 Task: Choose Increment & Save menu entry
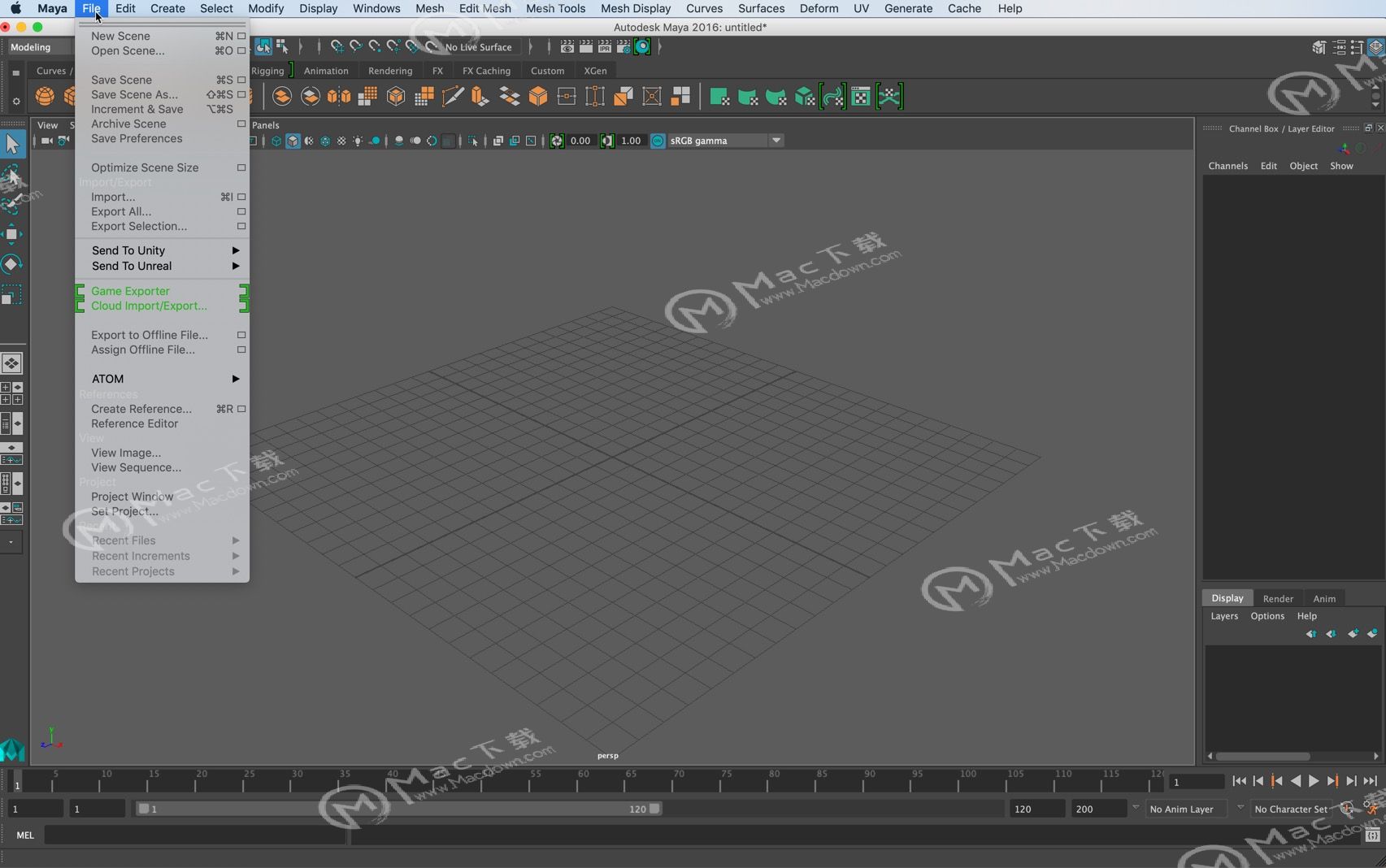(x=162, y=109)
